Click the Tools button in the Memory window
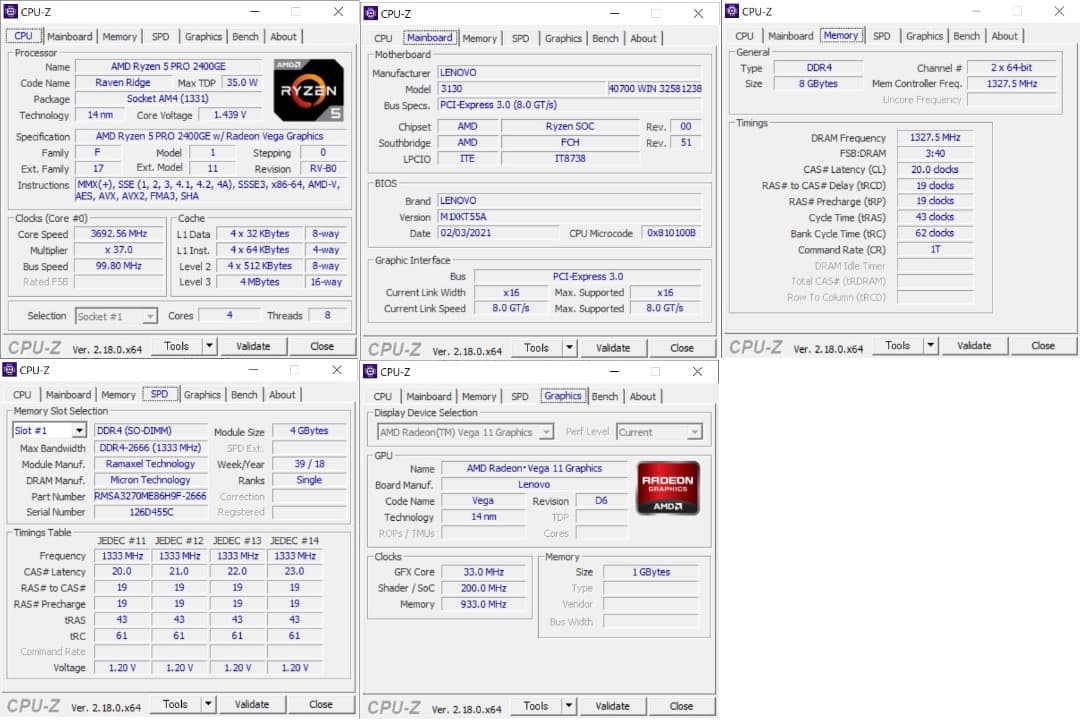1080x721 pixels. [897, 345]
